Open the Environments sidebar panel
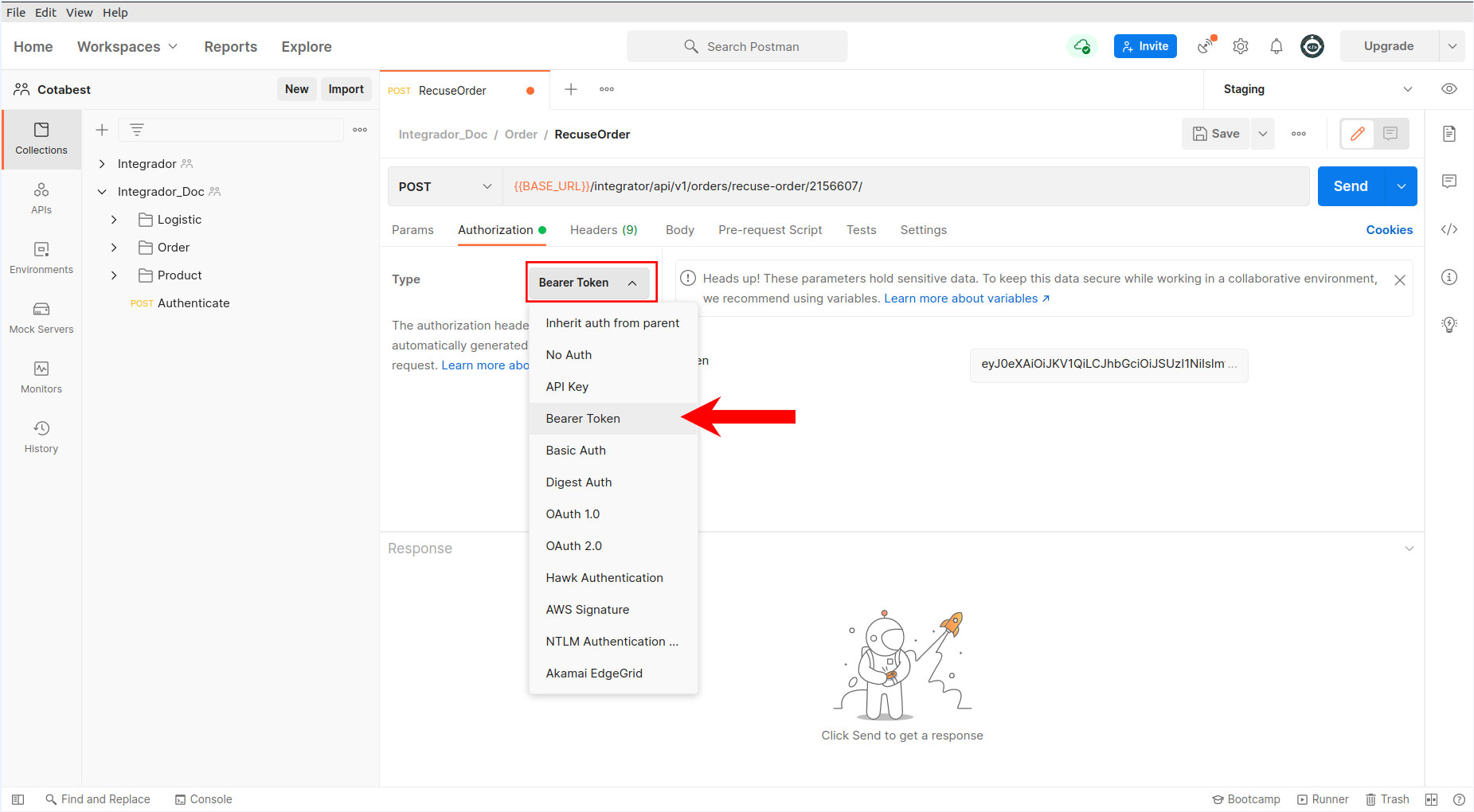The height and width of the screenshot is (812, 1474). (x=41, y=258)
